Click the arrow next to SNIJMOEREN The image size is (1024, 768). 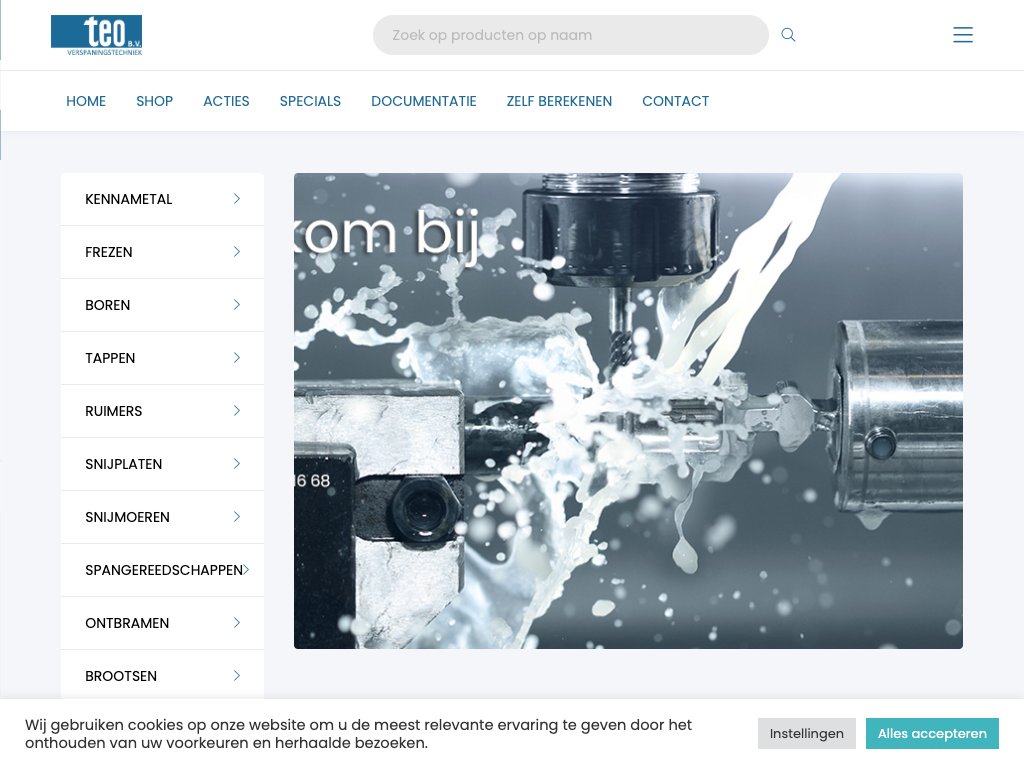click(x=237, y=517)
